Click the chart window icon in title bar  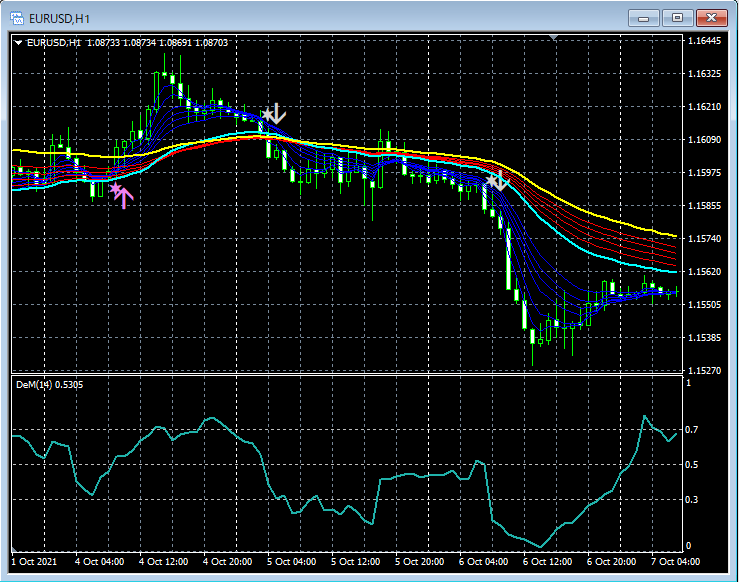[17, 19]
